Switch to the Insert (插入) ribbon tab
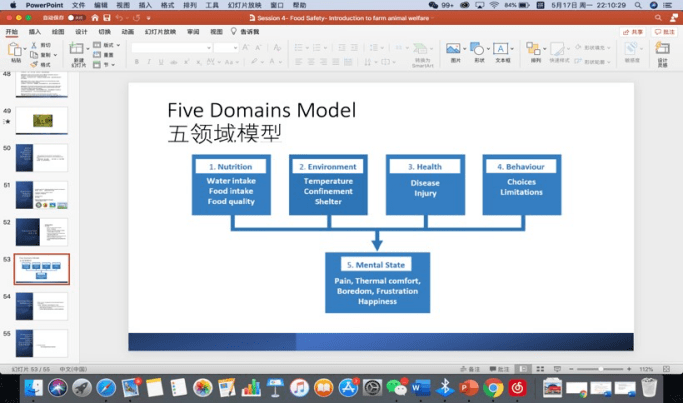684x404 pixels. click(x=35, y=31)
